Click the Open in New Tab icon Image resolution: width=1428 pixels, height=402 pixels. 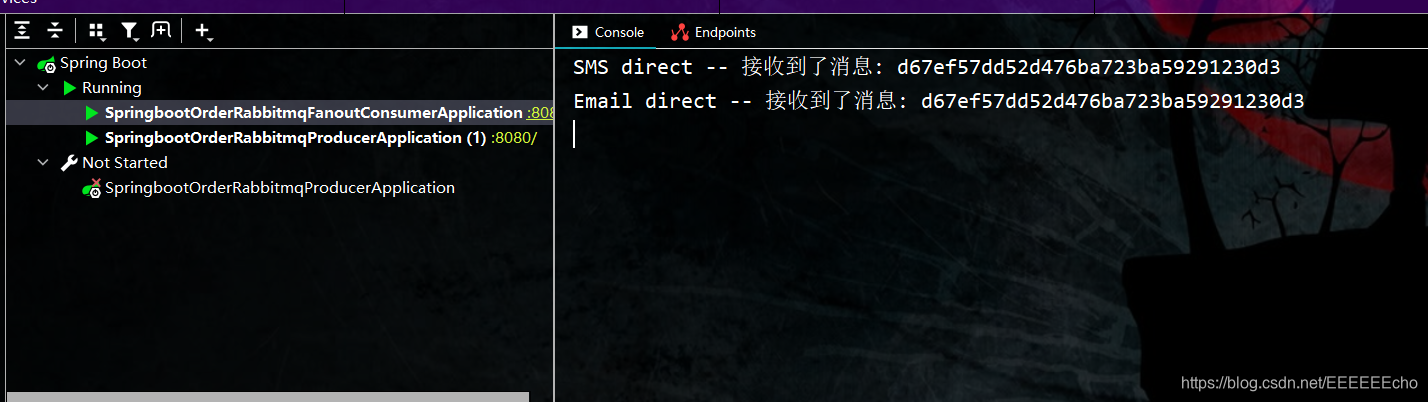click(161, 31)
